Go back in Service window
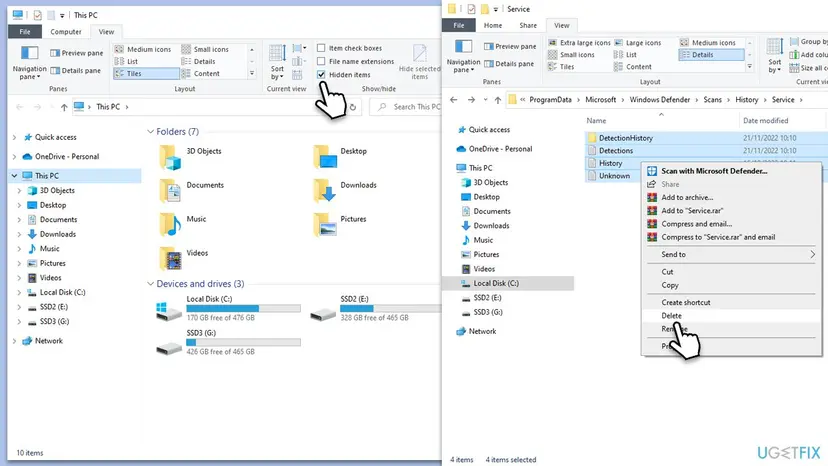This screenshot has height=466, width=828. tap(454, 99)
